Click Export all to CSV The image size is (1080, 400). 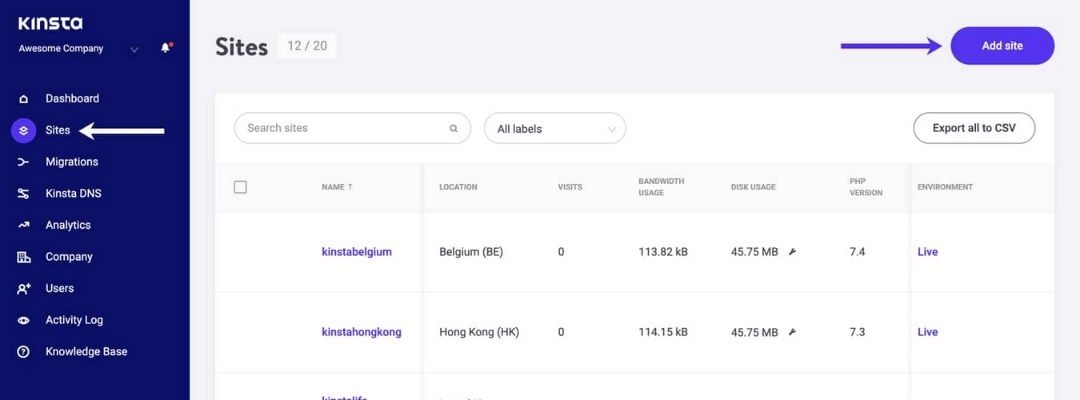coord(974,128)
